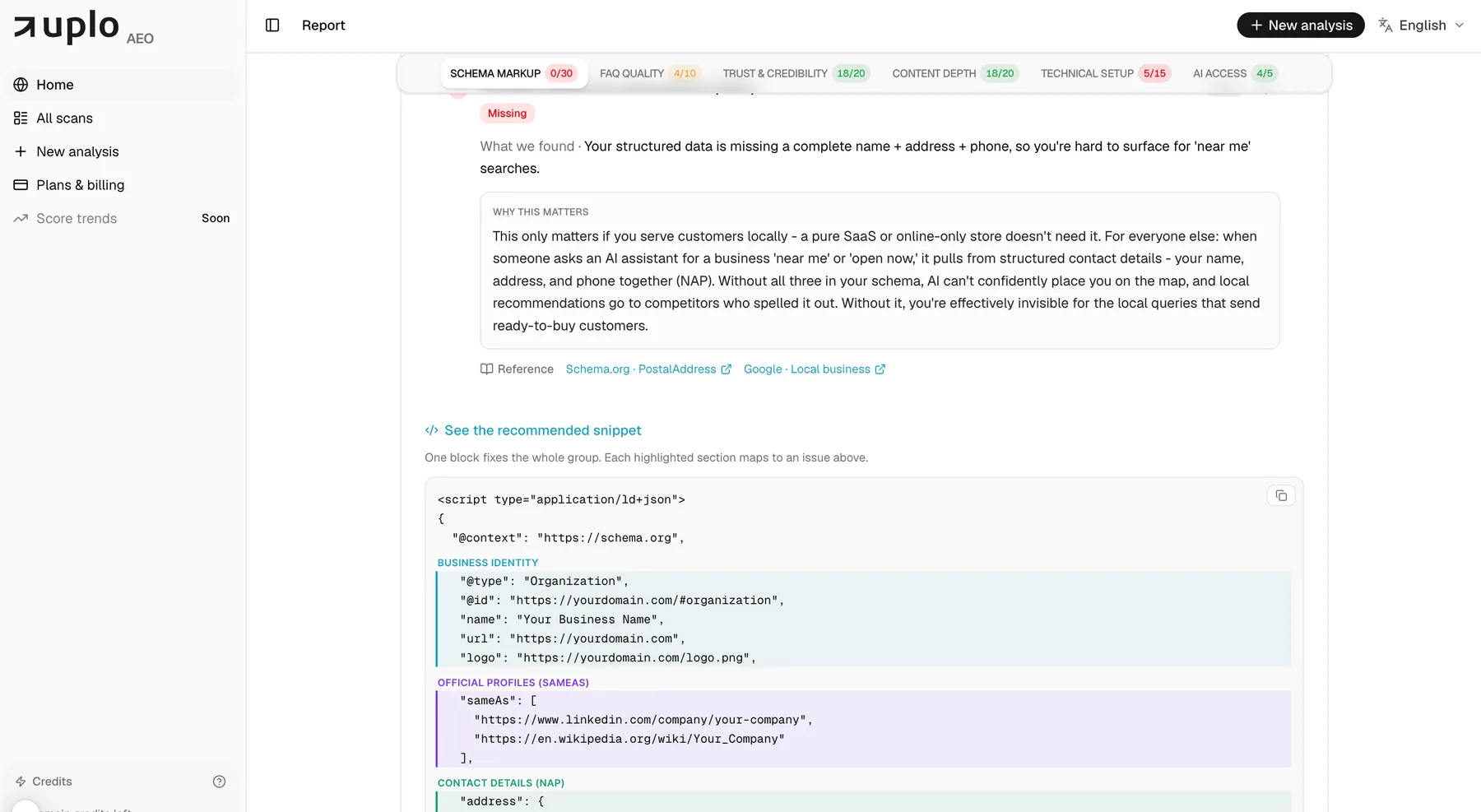Open Score trends in the sidebar
The width and height of the screenshot is (1481, 812).
click(x=123, y=218)
